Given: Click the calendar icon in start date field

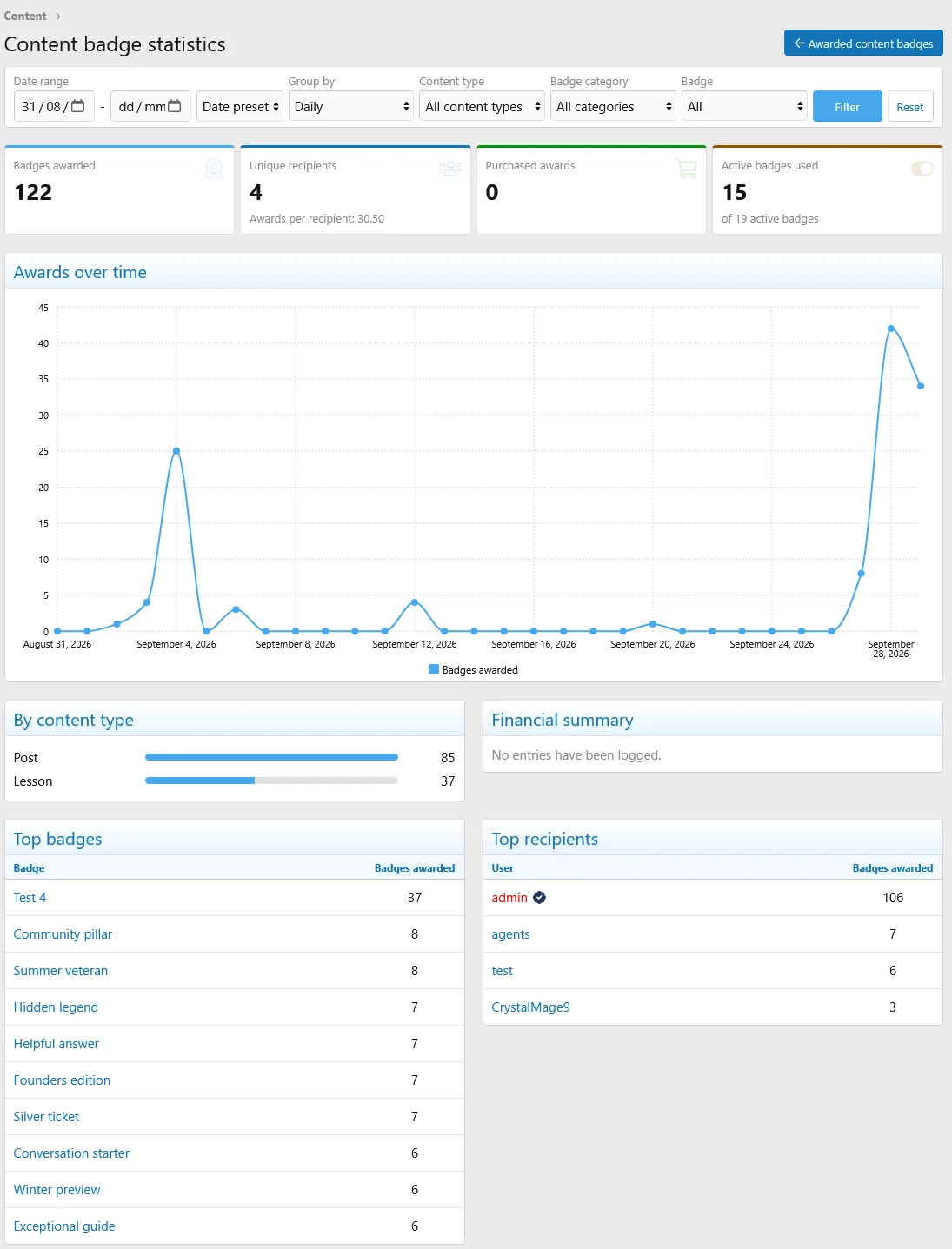Looking at the screenshot, I should pyautogui.click(x=78, y=106).
